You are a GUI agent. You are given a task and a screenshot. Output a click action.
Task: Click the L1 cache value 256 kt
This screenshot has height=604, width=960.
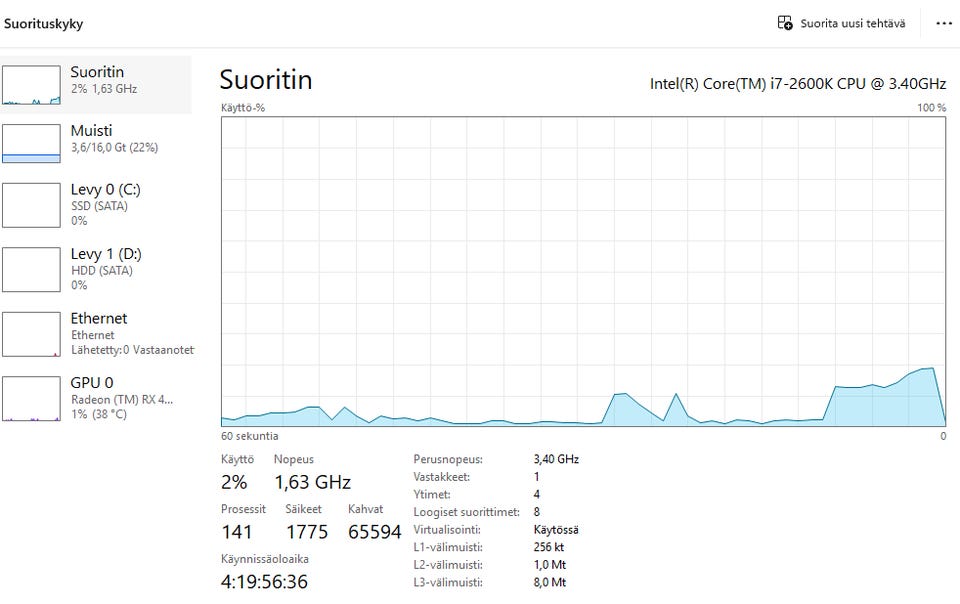(x=549, y=547)
